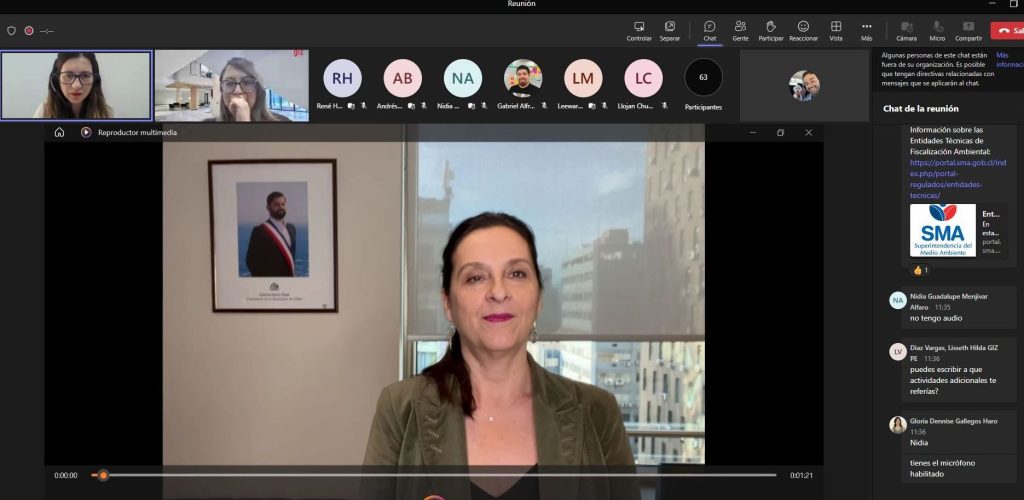The image size is (1024, 500).
Task: Click the thumbs up reaction on SMA message
Action: (x=918, y=270)
